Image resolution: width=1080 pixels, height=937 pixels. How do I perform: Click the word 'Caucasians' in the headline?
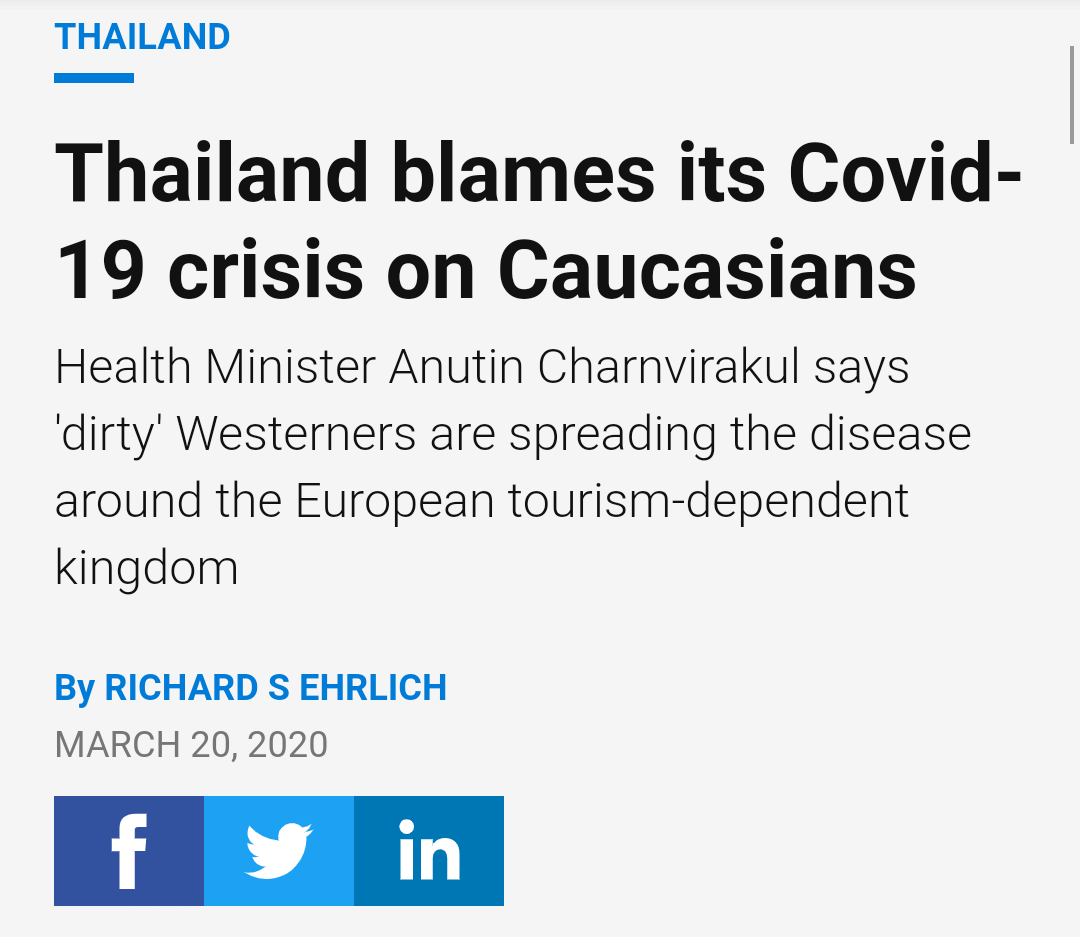[x=707, y=269]
